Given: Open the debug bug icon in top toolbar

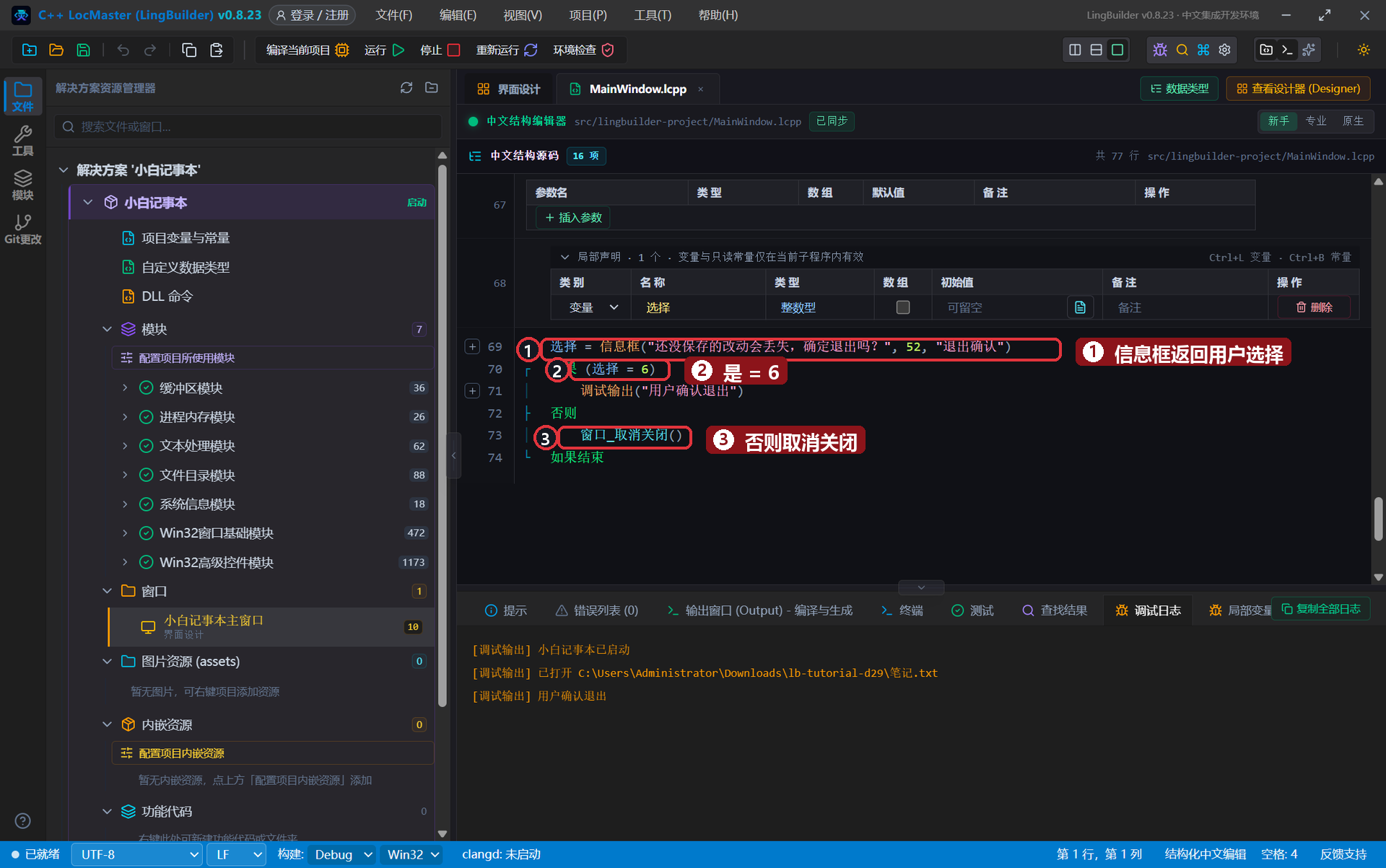Looking at the screenshot, I should tap(1160, 50).
